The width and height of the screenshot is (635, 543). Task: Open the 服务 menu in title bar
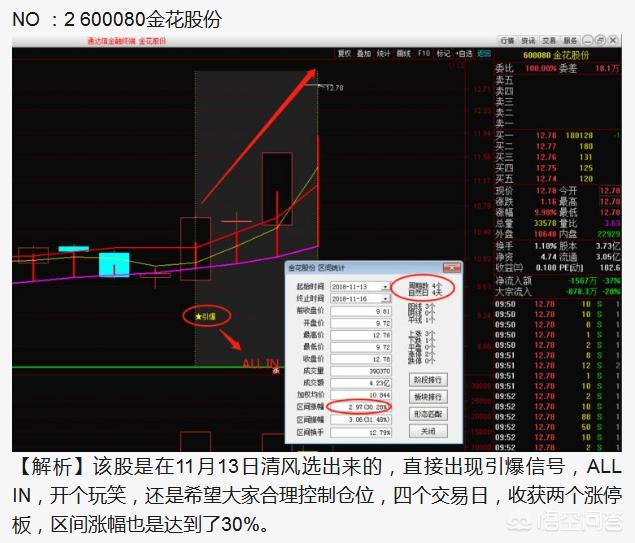[570, 40]
